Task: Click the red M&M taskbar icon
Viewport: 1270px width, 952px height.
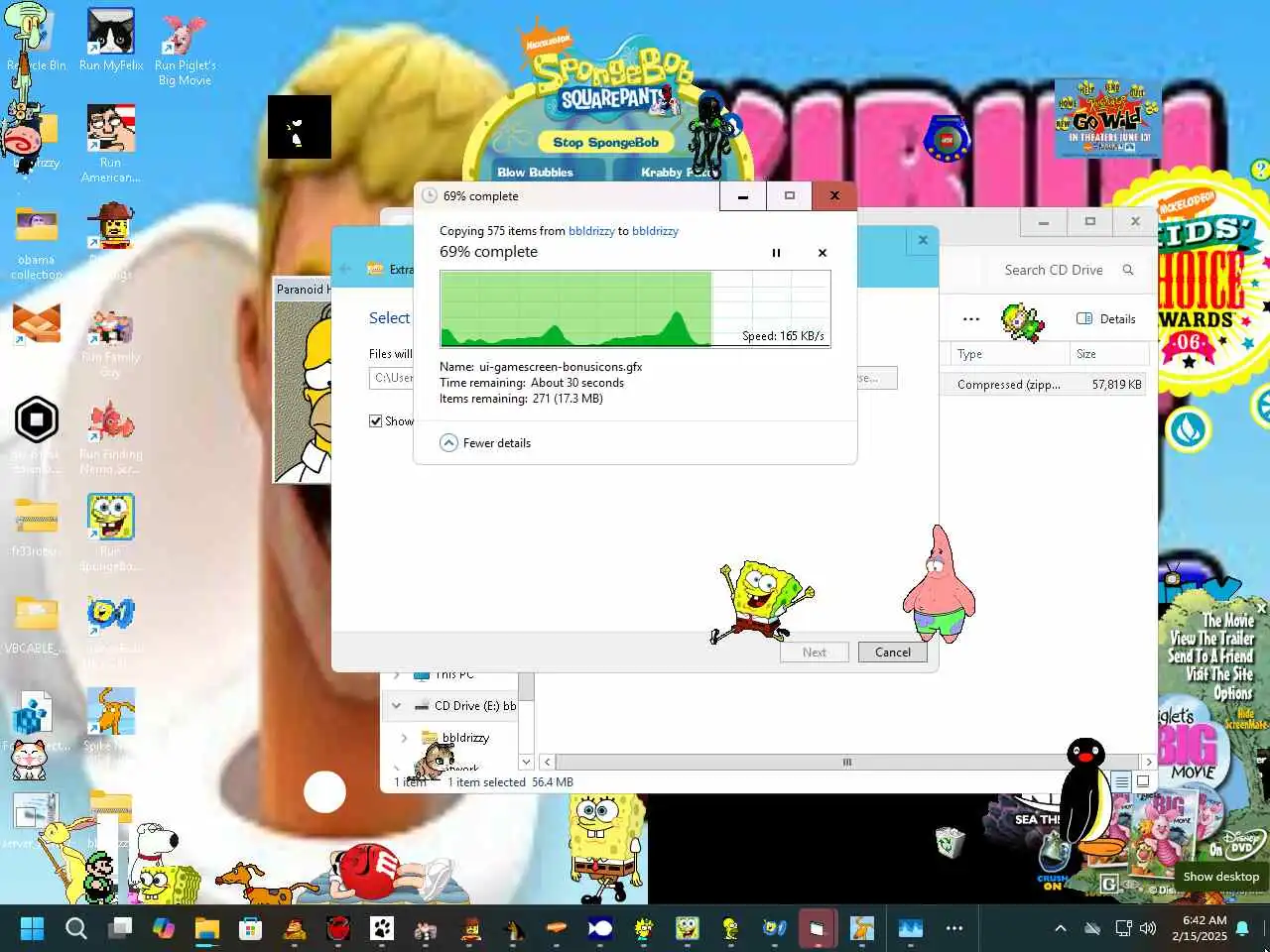Action: click(x=338, y=928)
